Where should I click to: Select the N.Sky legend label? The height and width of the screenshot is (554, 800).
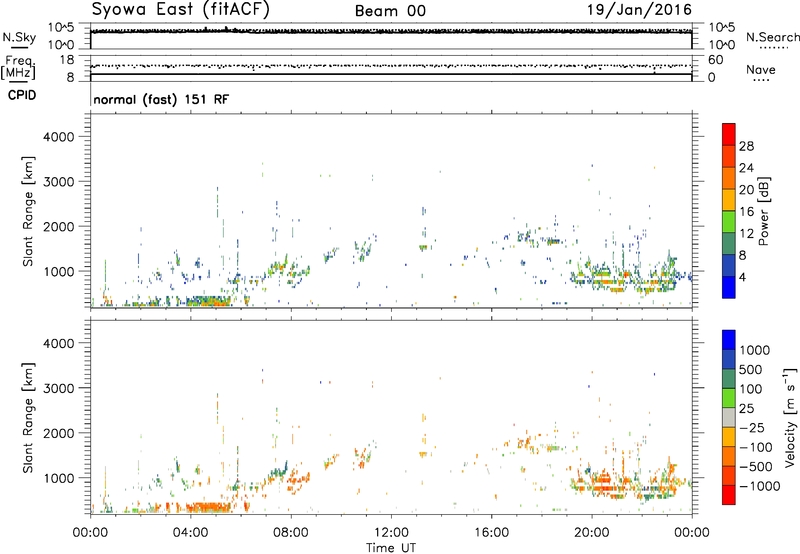(x=19, y=37)
